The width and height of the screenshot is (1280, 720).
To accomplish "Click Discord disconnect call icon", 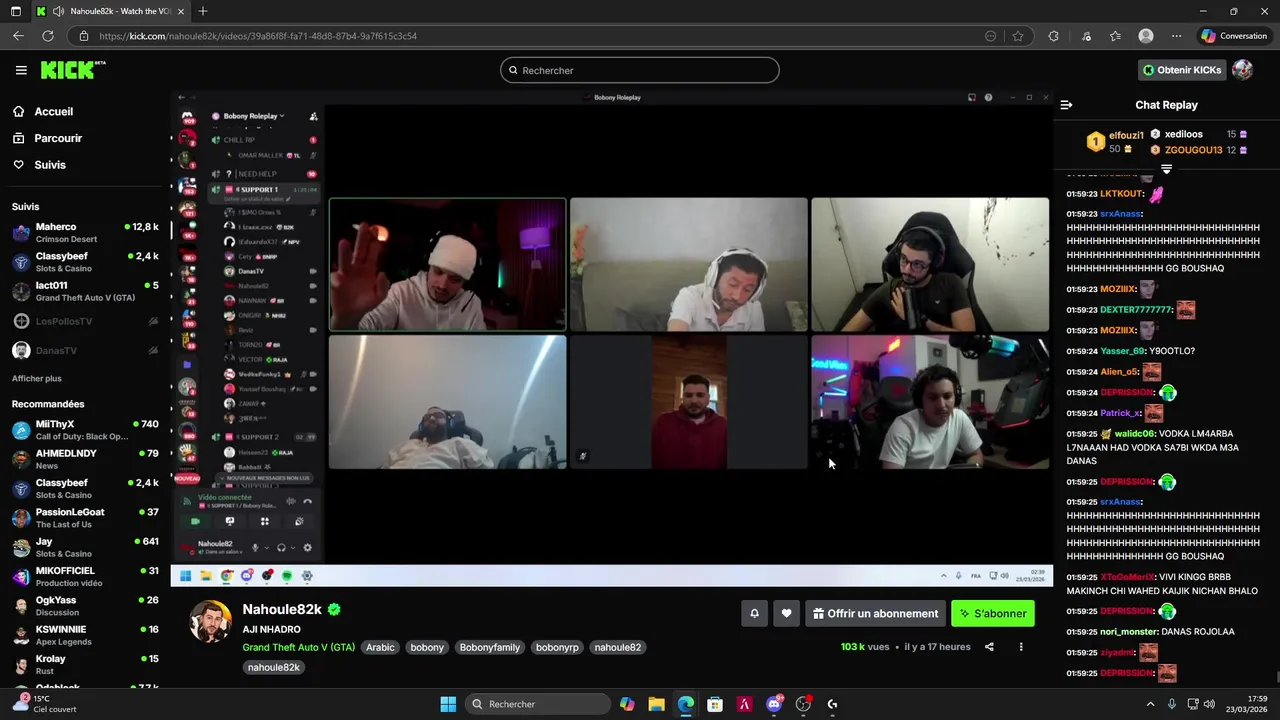I will point(308,501).
